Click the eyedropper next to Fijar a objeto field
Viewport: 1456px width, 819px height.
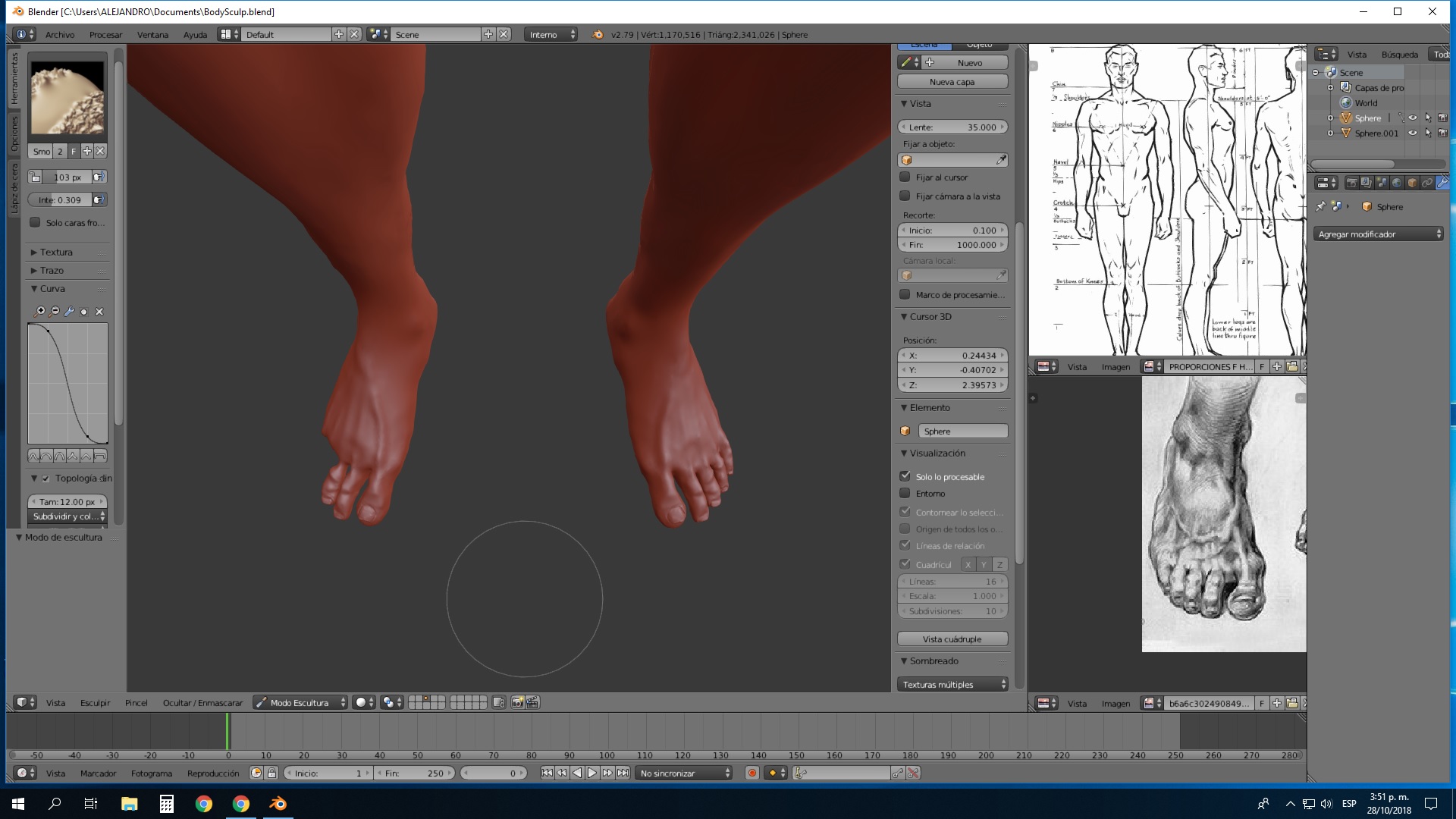1001,160
